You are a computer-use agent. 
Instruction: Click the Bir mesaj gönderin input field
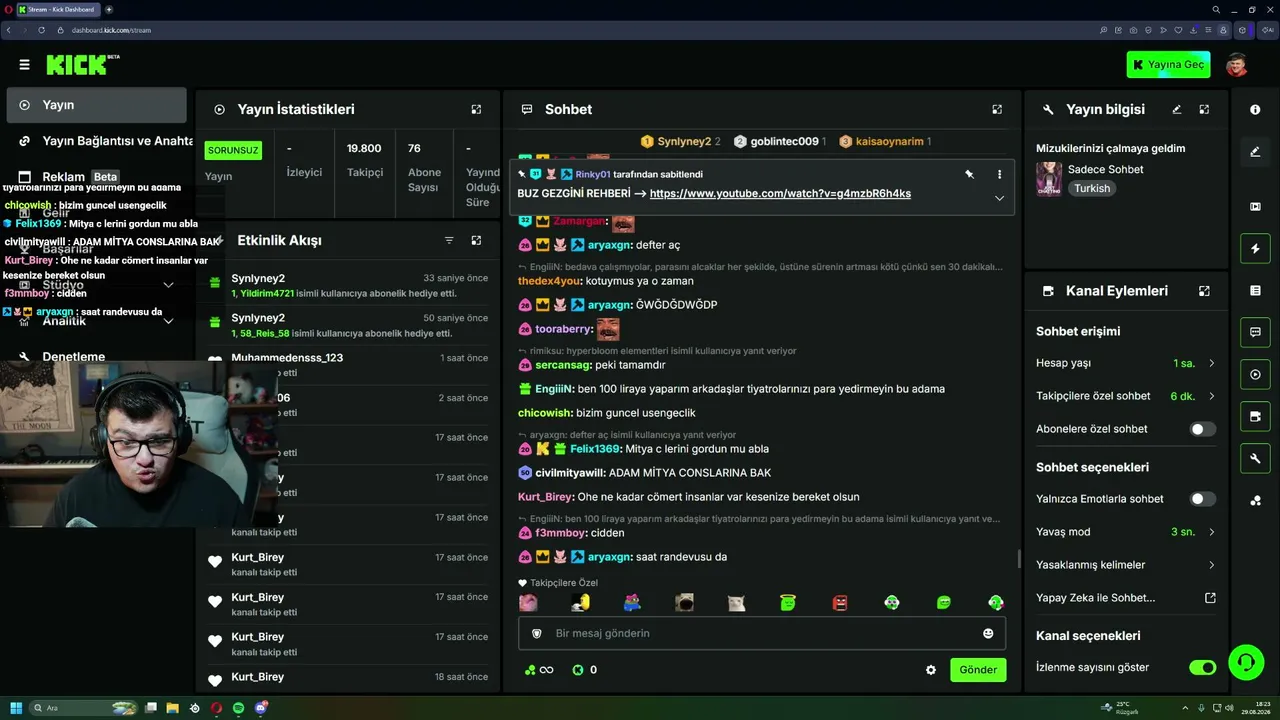pos(762,633)
